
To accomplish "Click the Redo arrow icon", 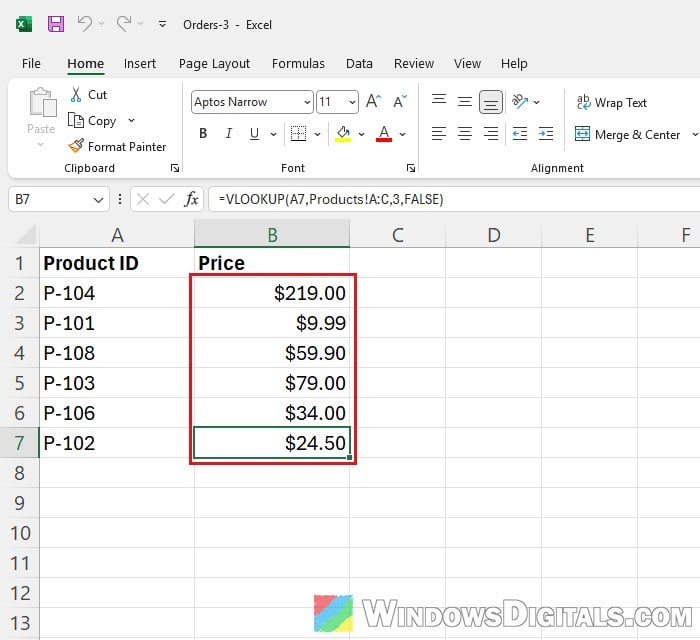I will 124,23.
